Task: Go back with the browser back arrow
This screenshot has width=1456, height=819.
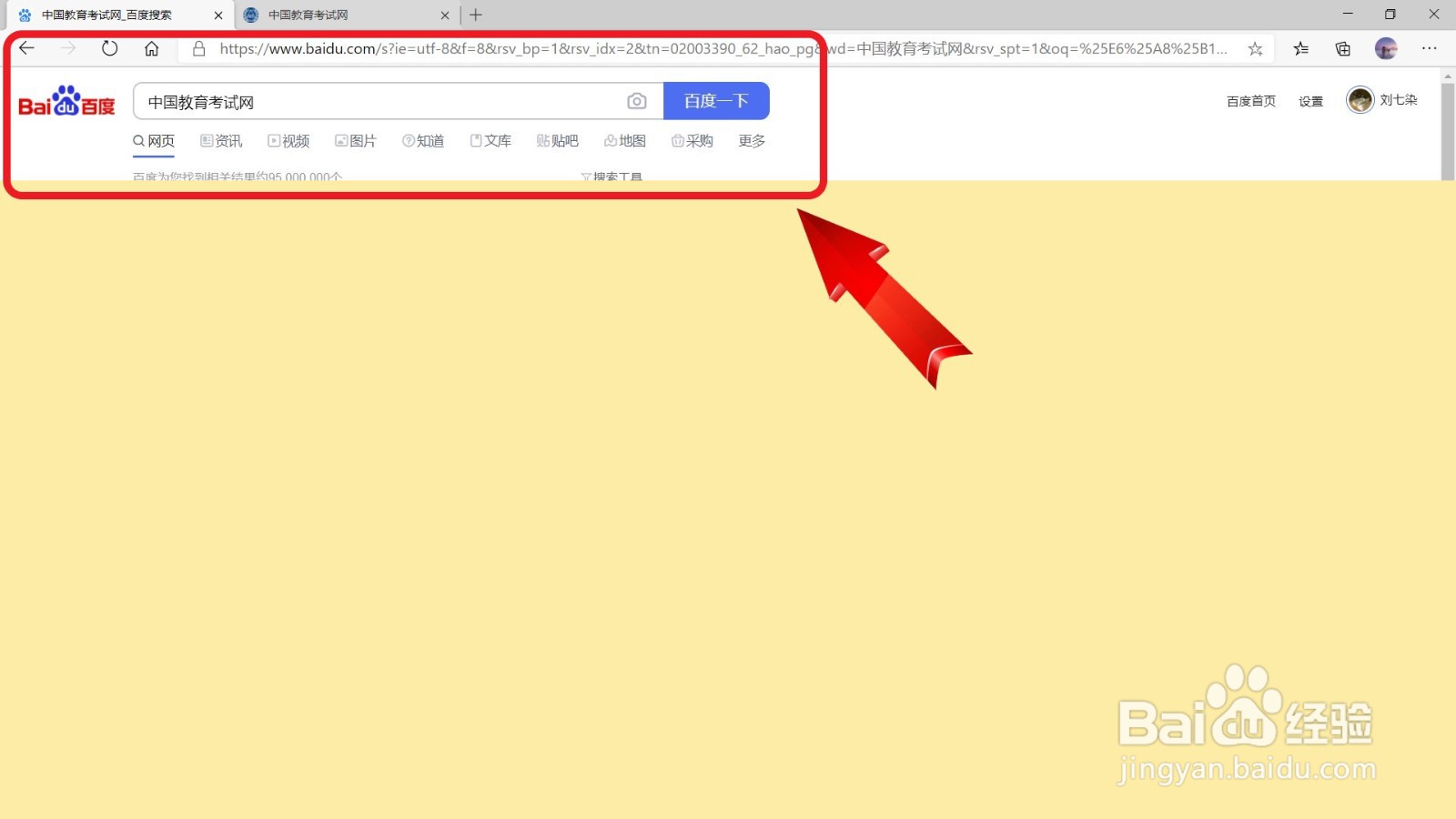Action: [x=26, y=48]
